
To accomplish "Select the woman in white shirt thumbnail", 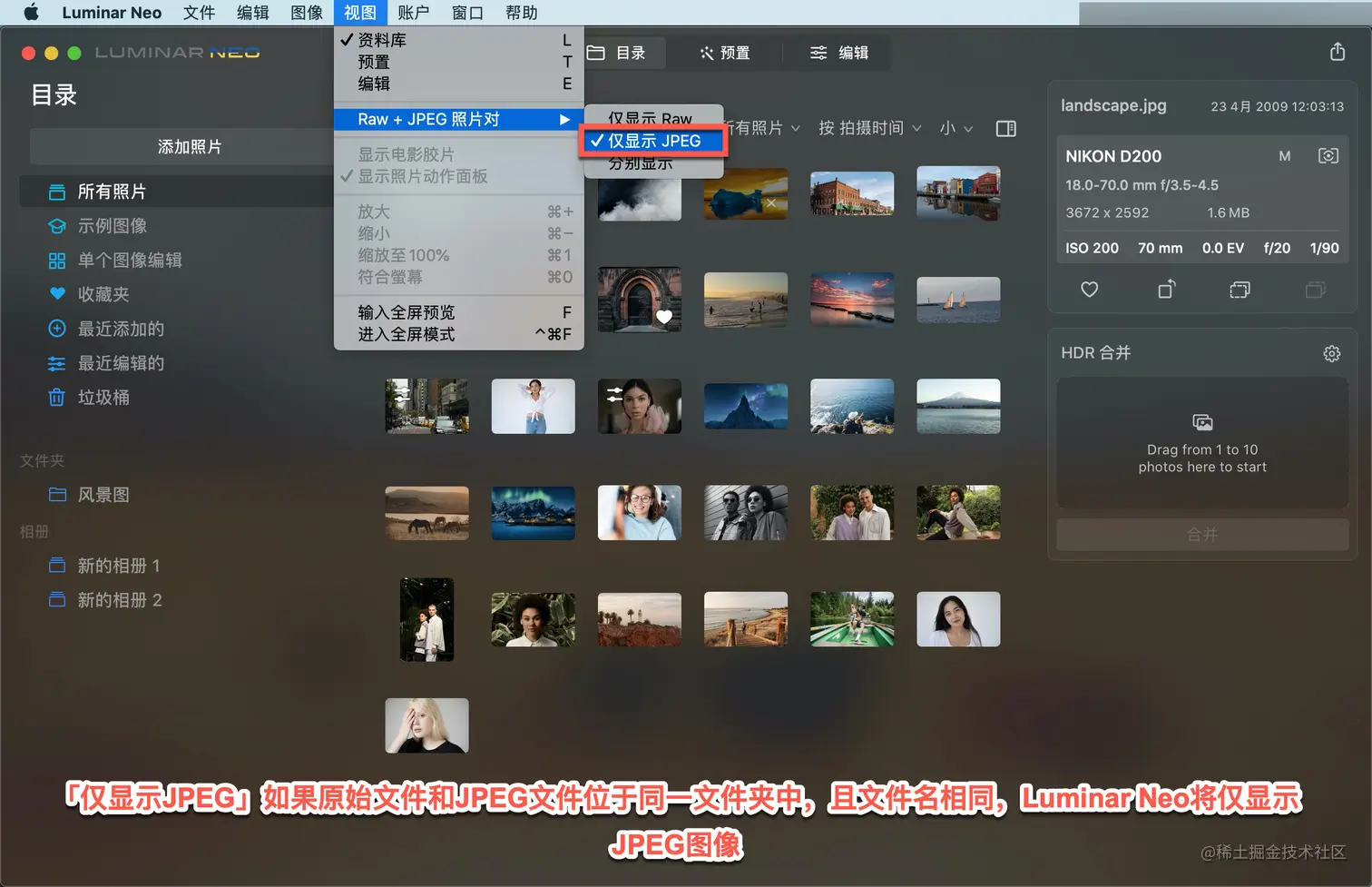I will [x=534, y=406].
